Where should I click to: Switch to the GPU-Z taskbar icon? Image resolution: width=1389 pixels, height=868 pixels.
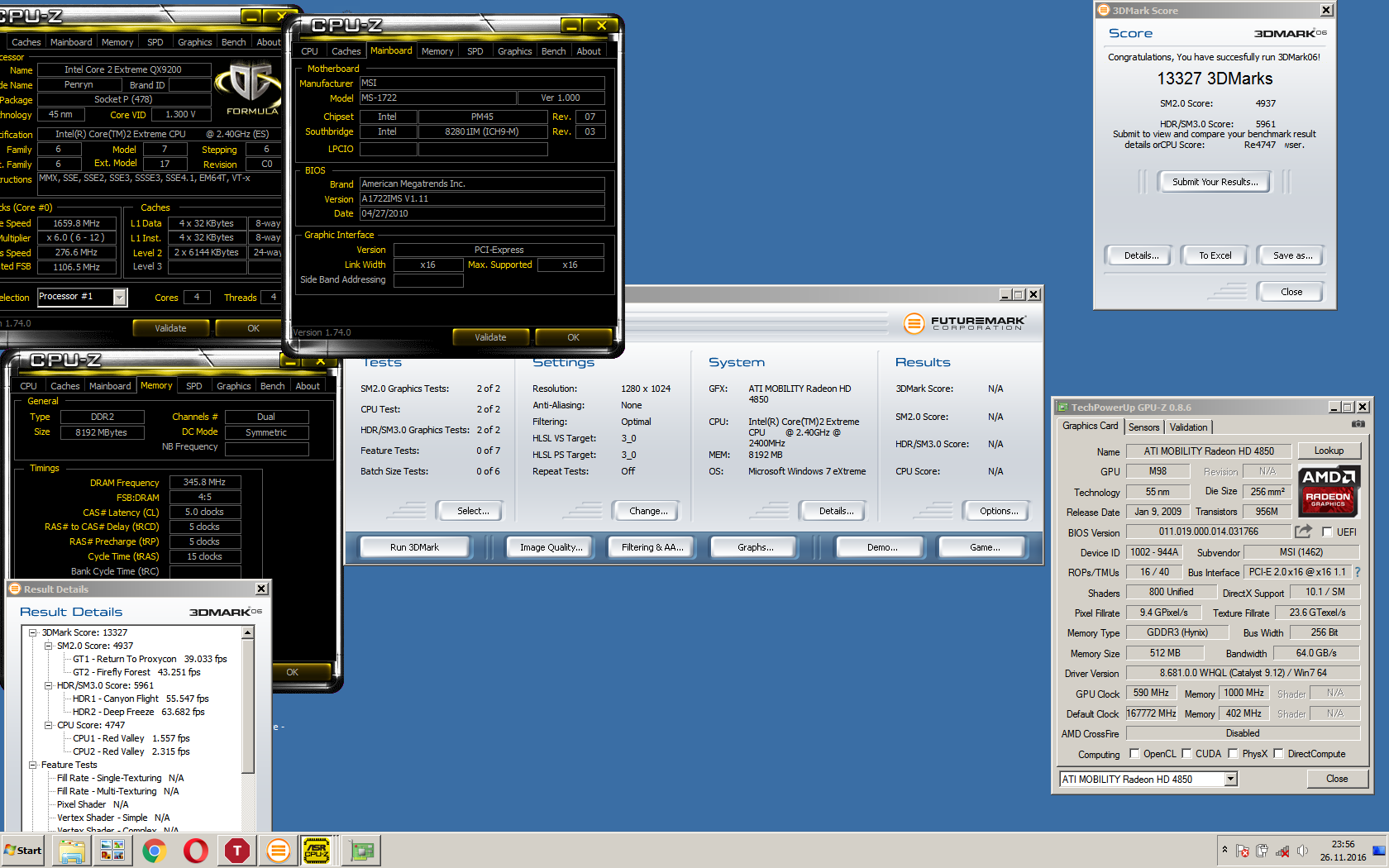click(x=361, y=850)
